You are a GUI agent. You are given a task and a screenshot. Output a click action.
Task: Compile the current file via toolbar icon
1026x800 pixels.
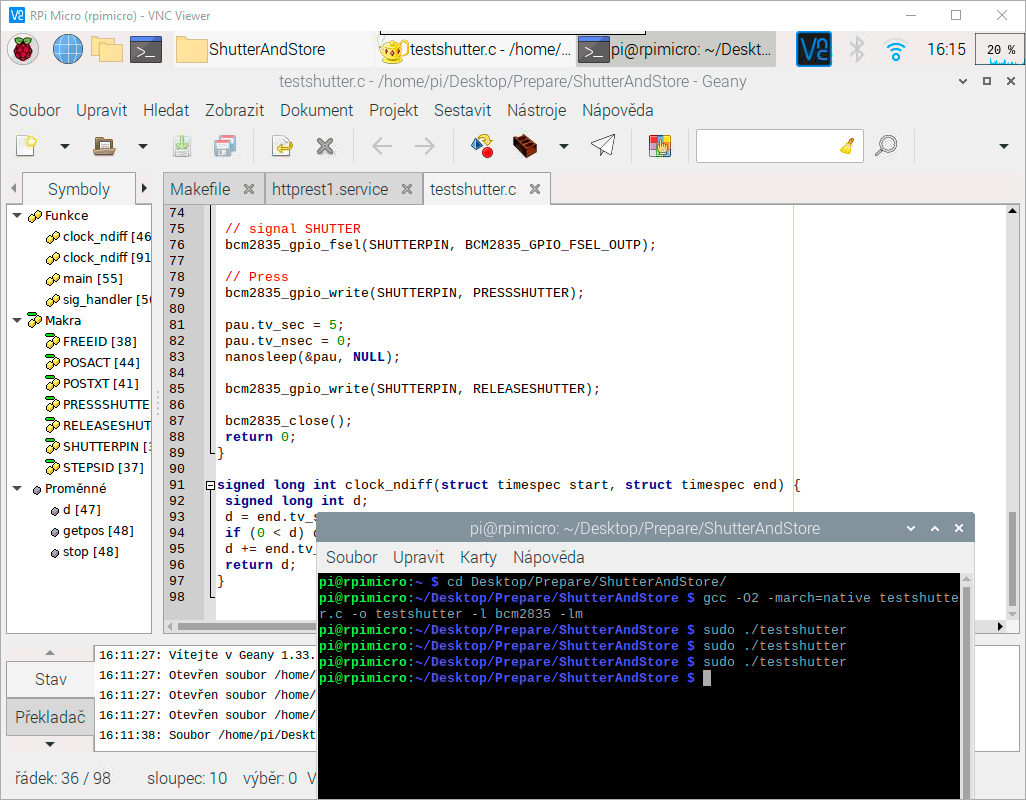pos(482,146)
